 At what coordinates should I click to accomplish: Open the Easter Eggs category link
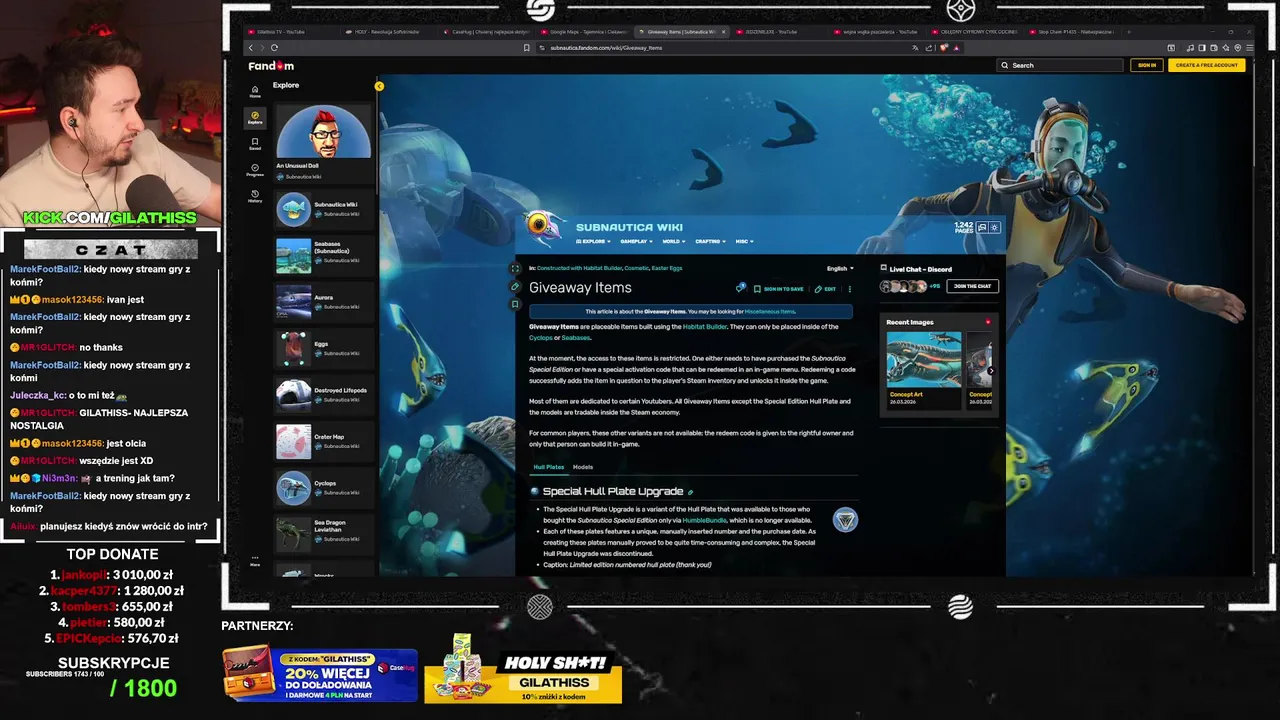click(665, 268)
